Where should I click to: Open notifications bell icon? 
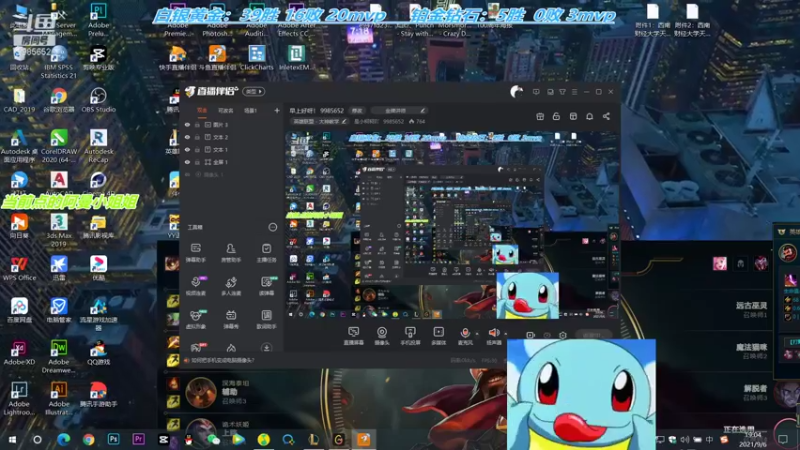point(589,116)
